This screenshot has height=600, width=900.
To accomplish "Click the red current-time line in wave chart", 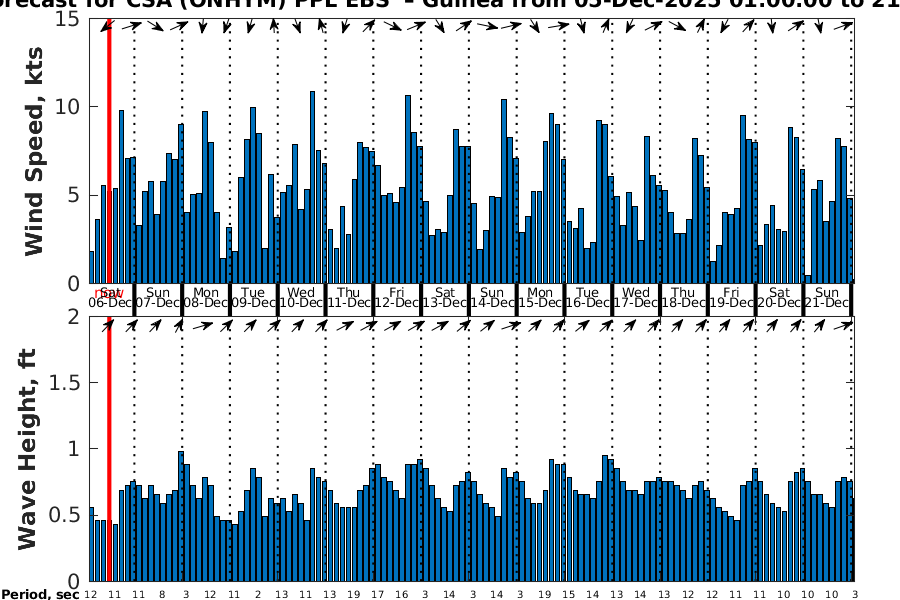I will [x=108, y=450].
